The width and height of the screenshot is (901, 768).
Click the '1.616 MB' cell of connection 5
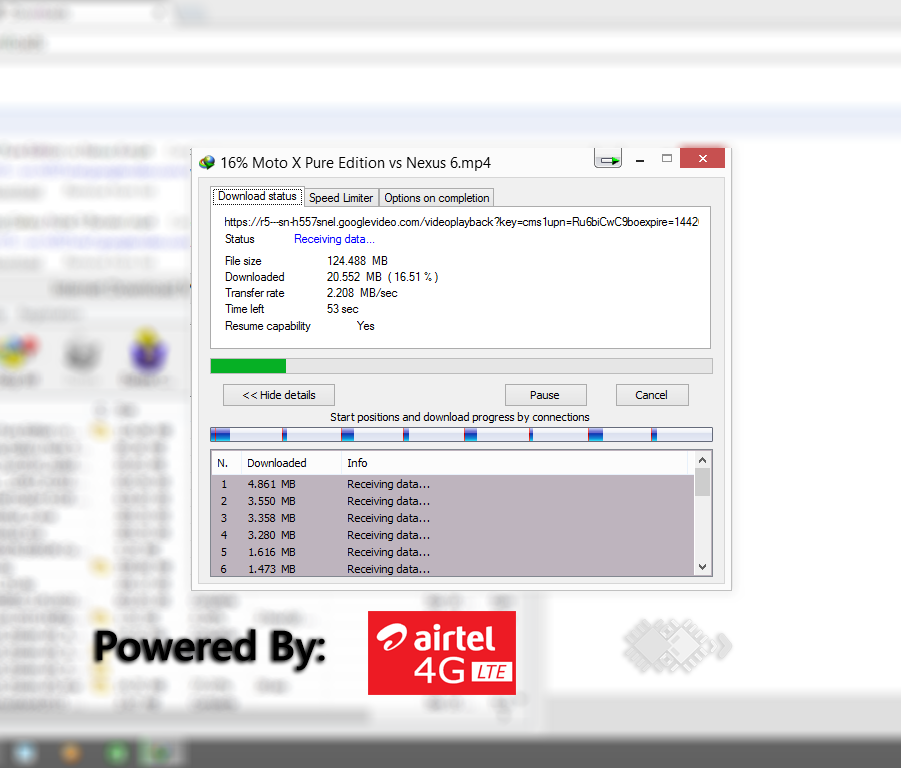pos(272,552)
